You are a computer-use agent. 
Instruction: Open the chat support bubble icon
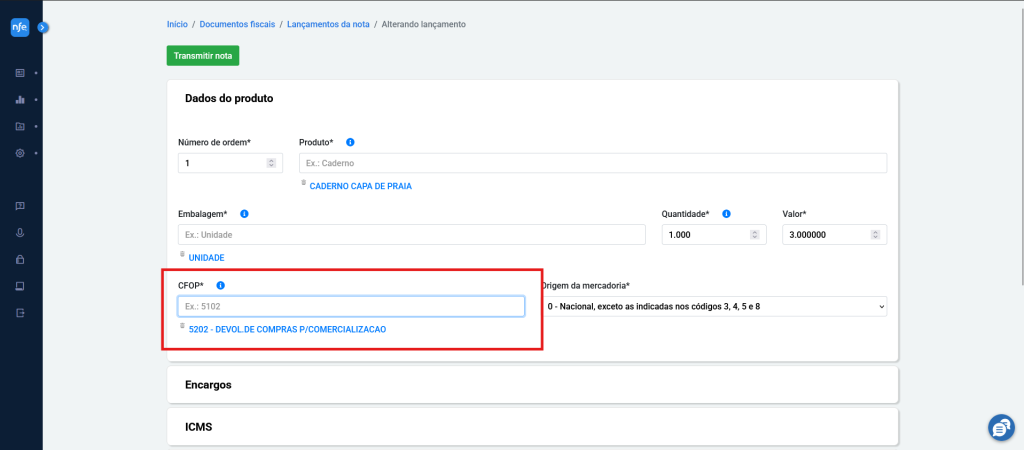[x=1000, y=428]
